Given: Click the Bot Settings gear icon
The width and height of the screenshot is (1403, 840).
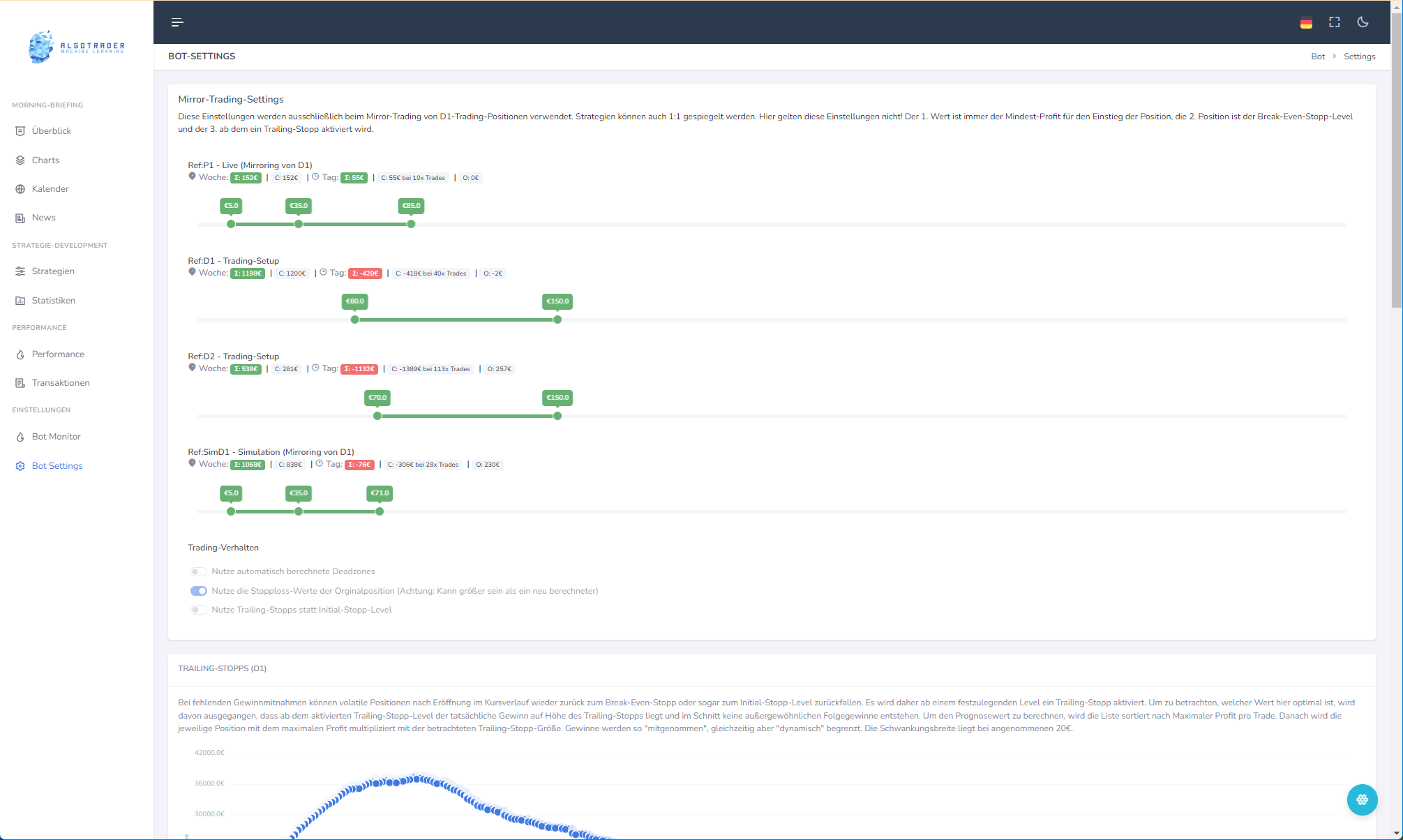Looking at the screenshot, I should (20, 466).
